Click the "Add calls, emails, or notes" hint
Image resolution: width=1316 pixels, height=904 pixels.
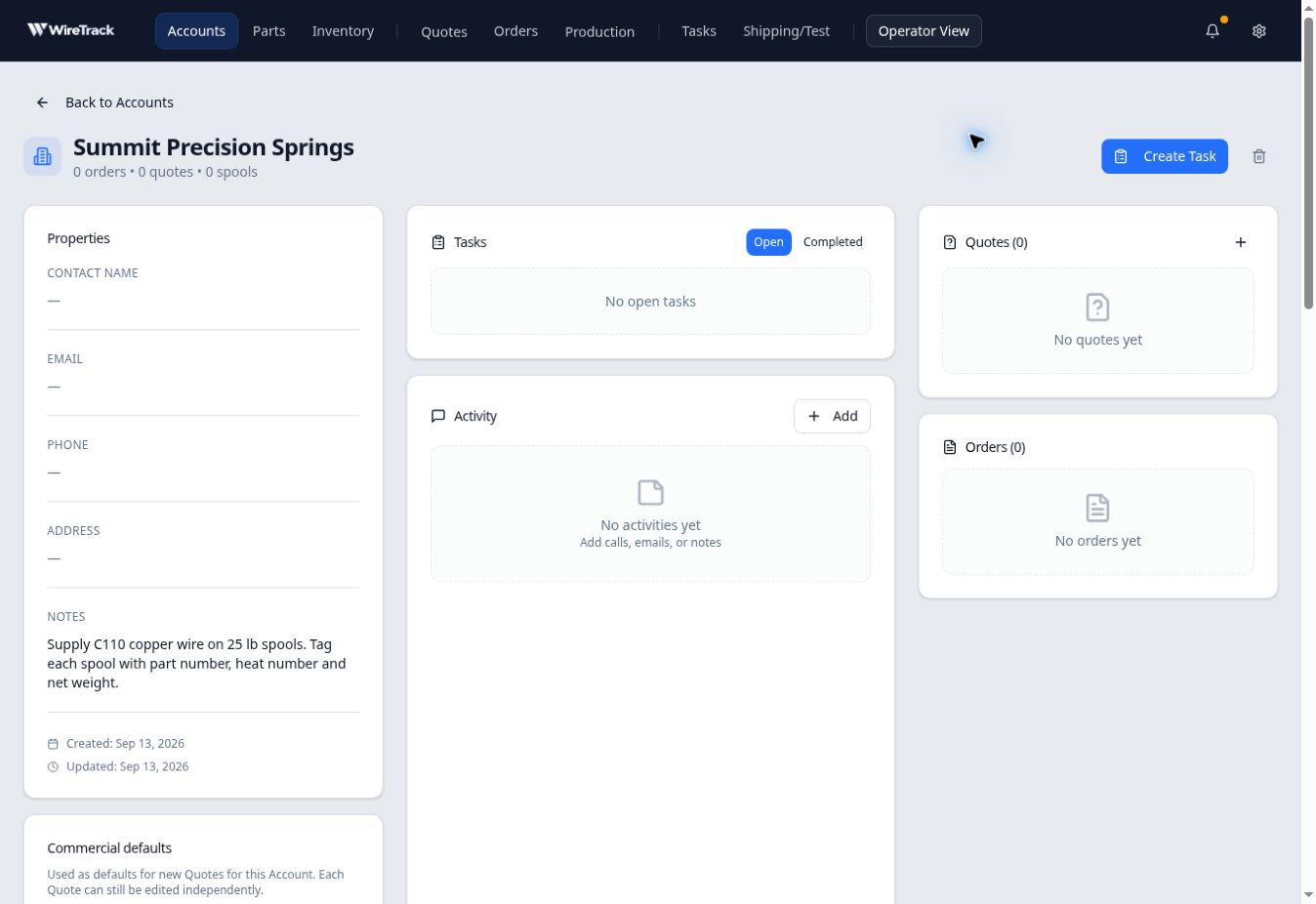pos(650,543)
